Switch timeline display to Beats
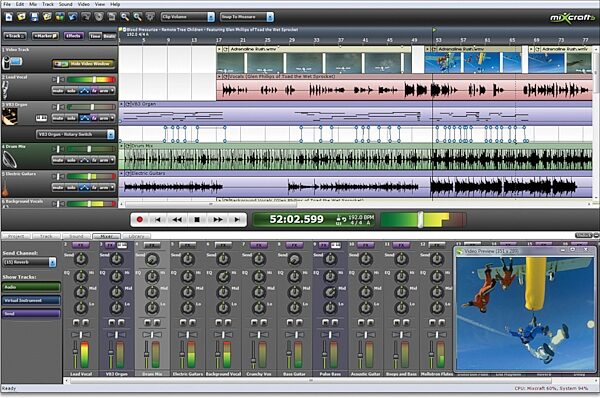The image size is (600, 398). (109, 36)
